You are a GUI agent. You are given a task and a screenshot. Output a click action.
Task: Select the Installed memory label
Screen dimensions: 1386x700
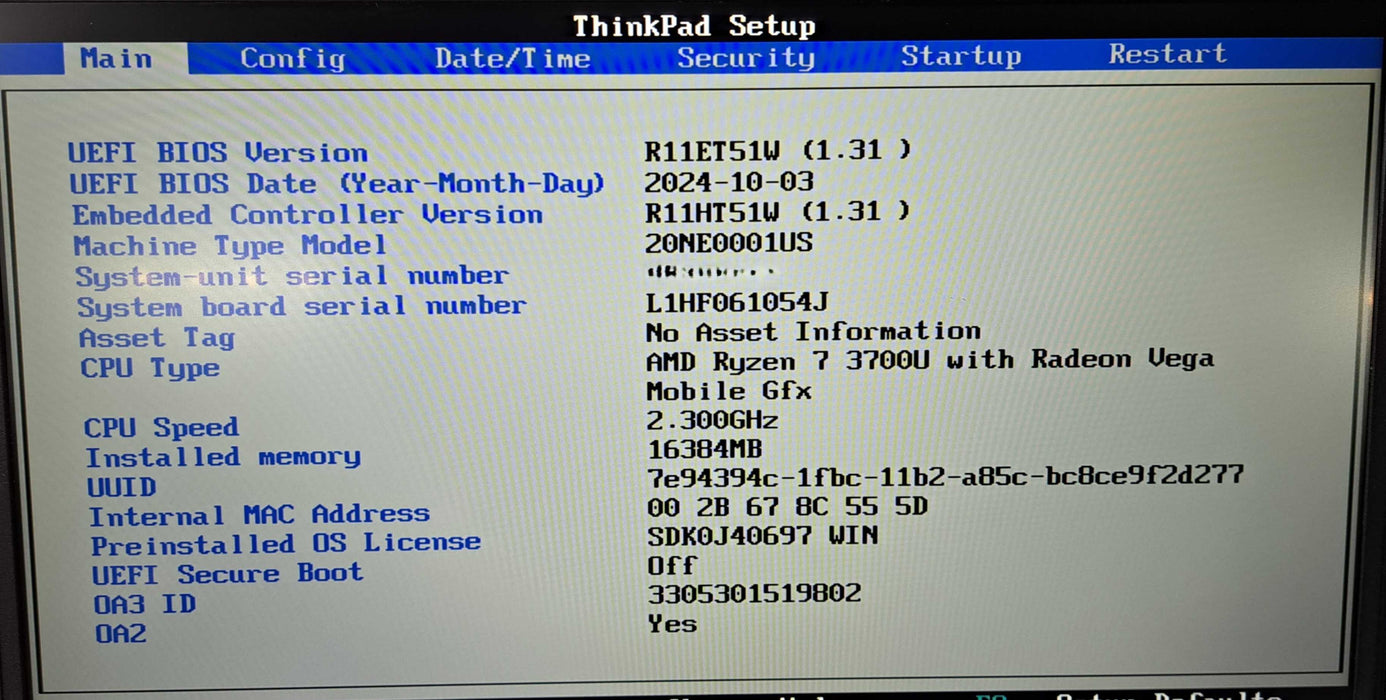click(x=223, y=458)
